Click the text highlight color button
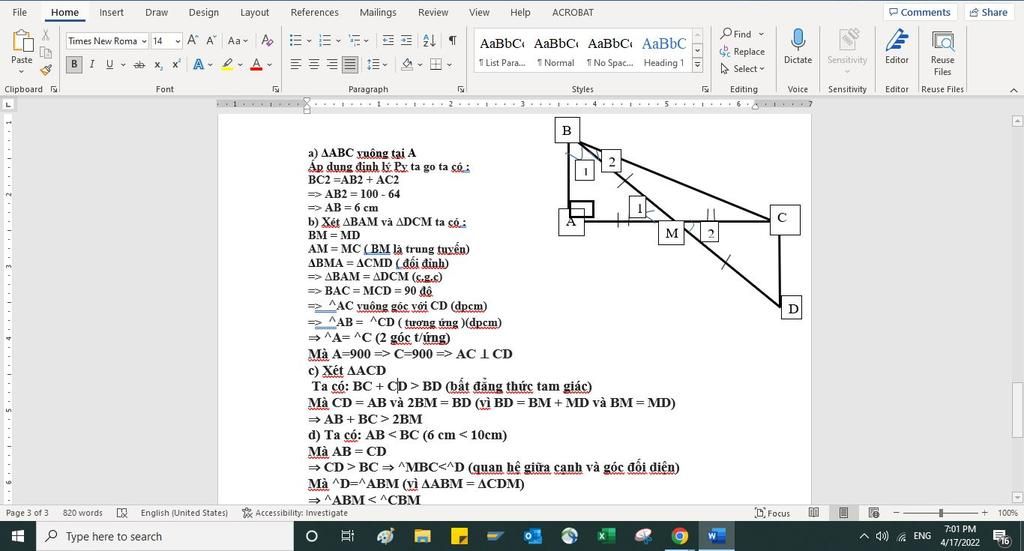 (227, 65)
